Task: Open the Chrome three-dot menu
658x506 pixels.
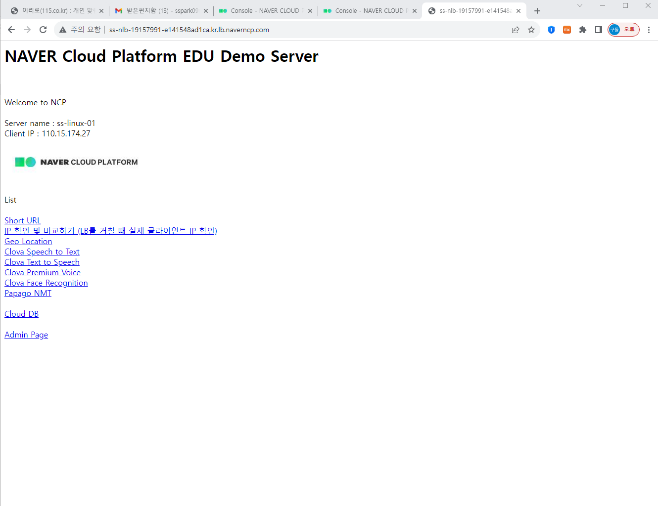Action: tap(649, 30)
